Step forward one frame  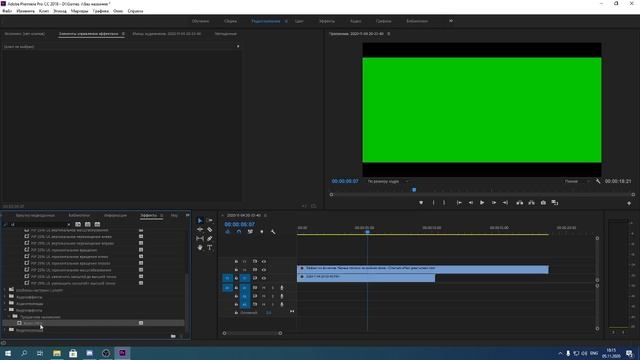coord(493,202)
